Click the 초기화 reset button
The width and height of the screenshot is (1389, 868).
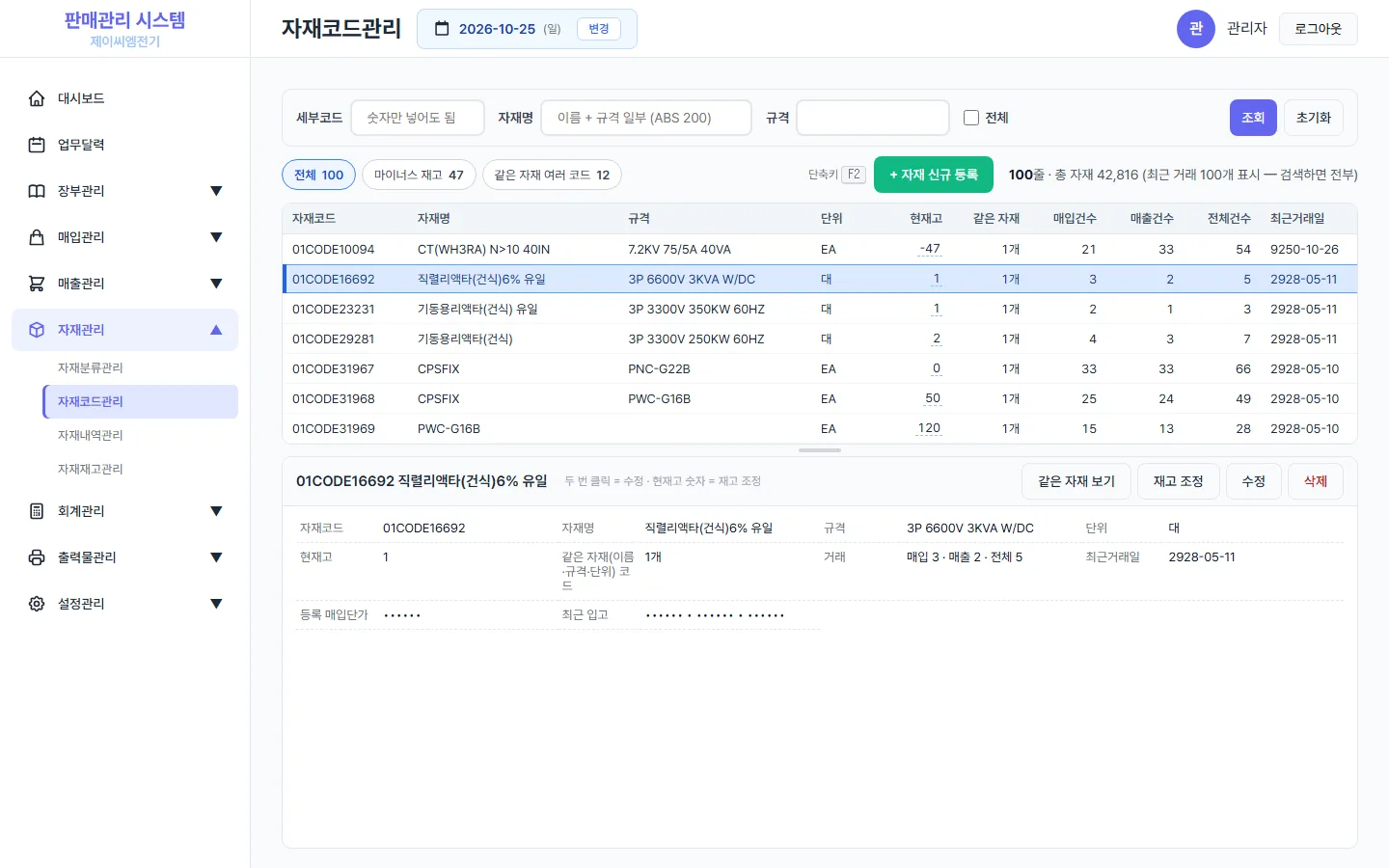(1314, 118)
